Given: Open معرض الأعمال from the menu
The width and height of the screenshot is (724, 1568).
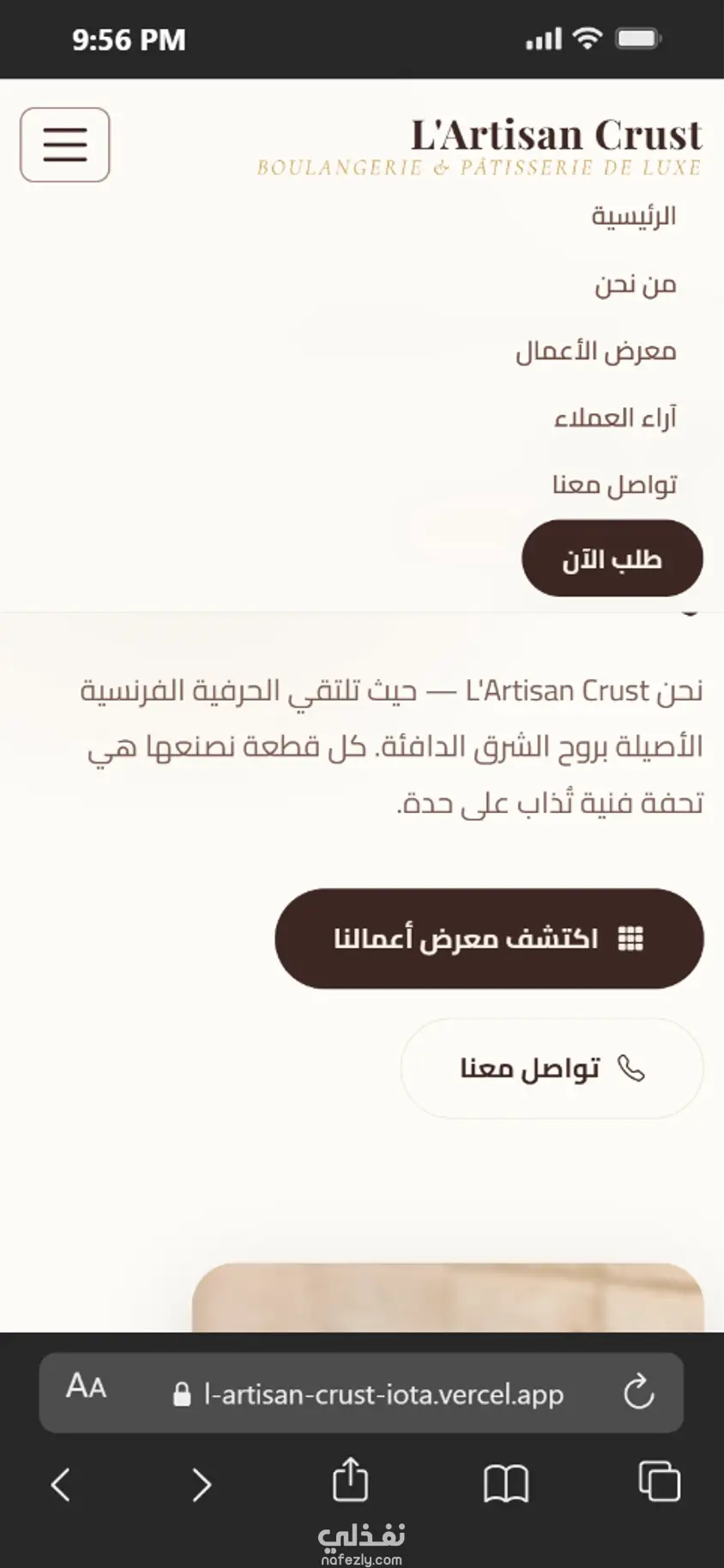Looking at the screenshot, I should tap(596, 351).
